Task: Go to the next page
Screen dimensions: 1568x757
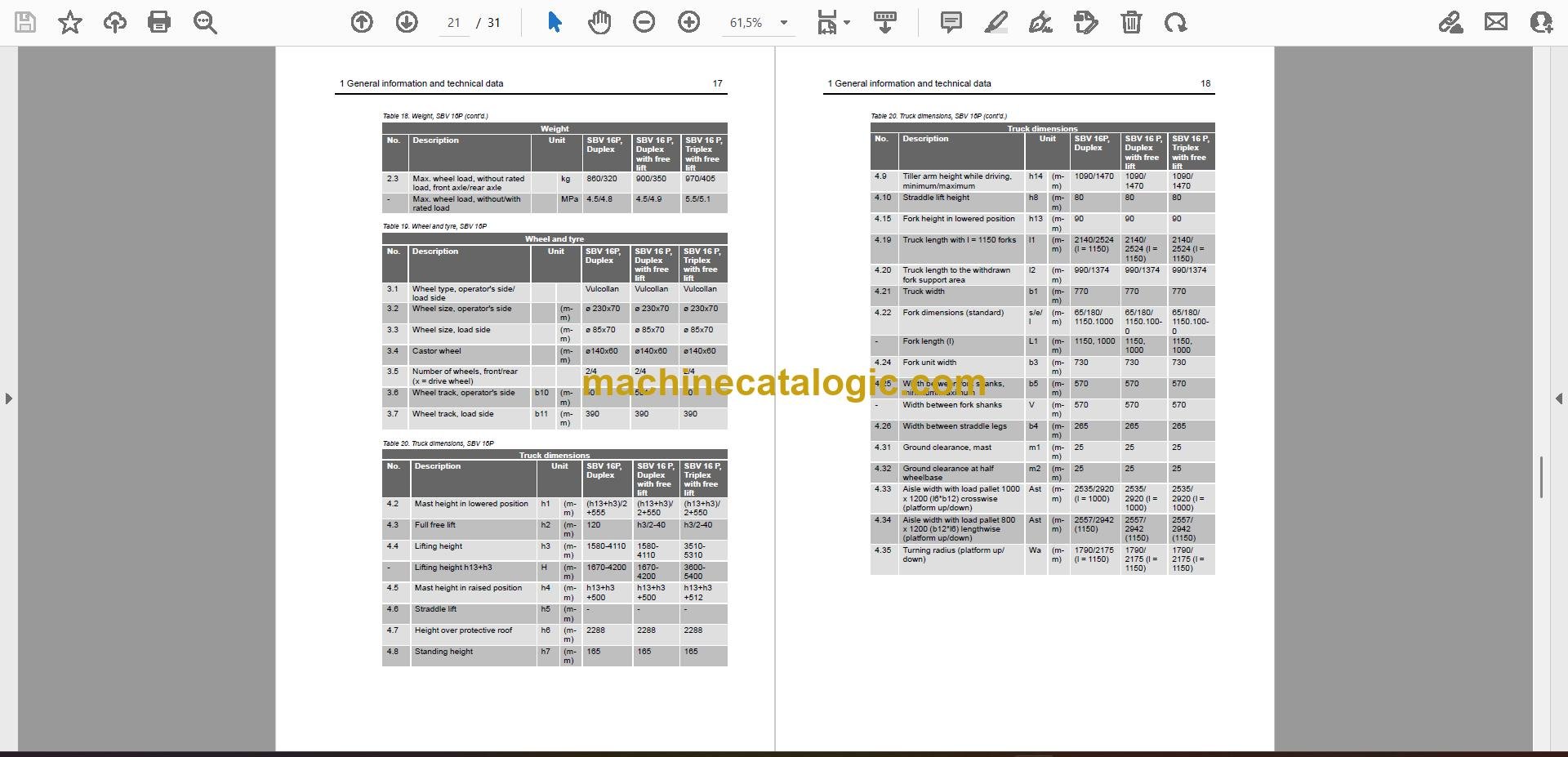Action: coord(407,22)
